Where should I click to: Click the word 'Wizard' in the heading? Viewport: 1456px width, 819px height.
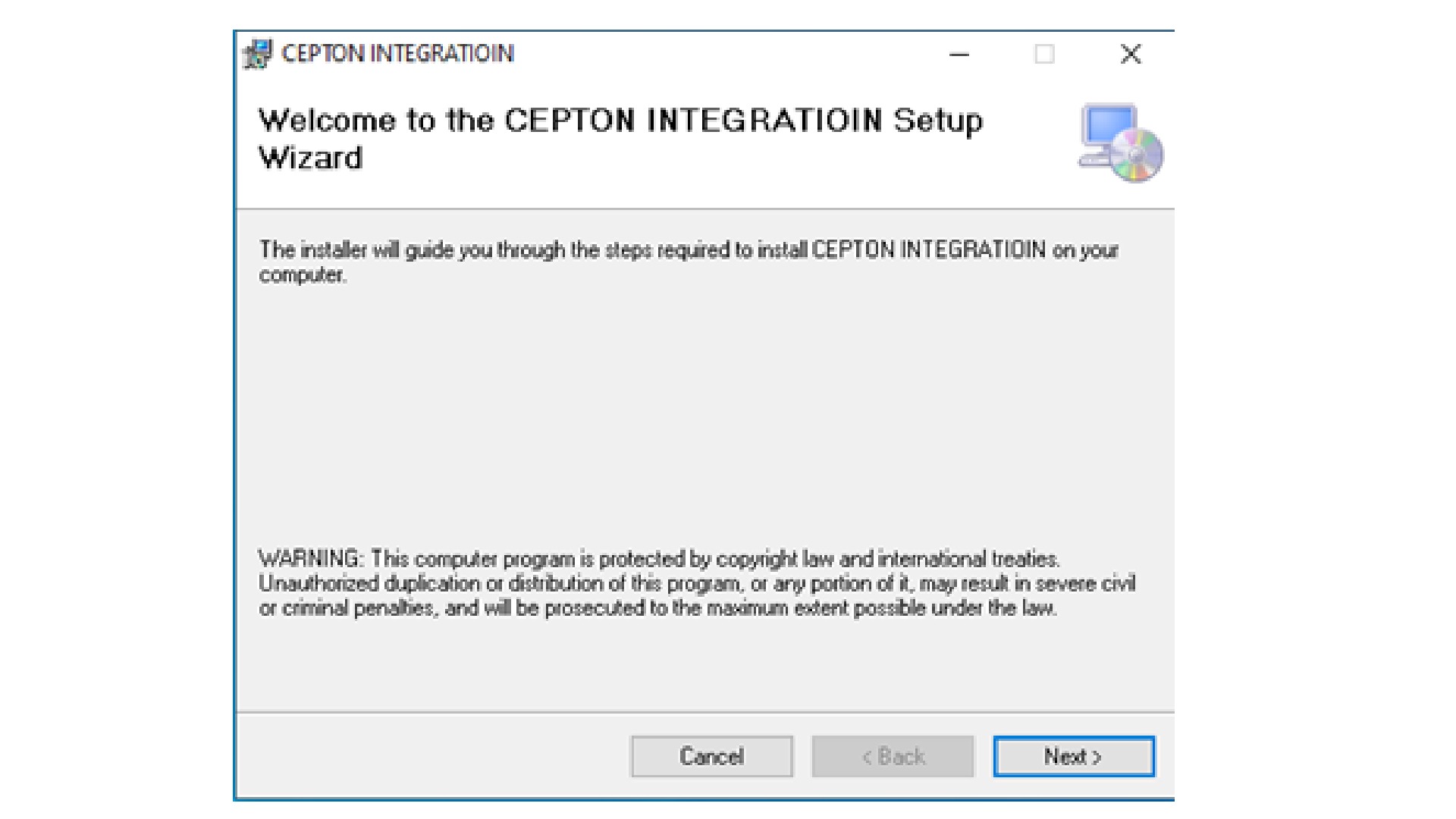(x=311, y=158)
